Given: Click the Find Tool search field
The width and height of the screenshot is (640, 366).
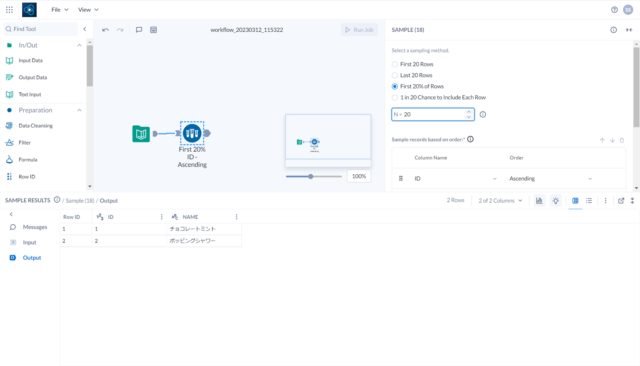Looking at the screenshot, I should pyautogui.click(x=40, y=29).
